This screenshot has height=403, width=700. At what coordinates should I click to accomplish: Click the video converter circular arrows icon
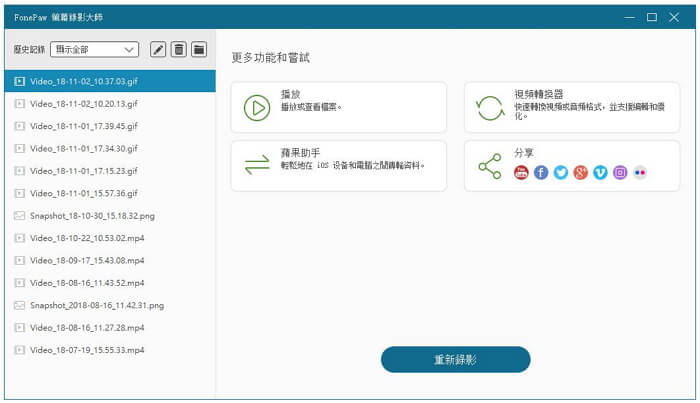coord(490,108)
